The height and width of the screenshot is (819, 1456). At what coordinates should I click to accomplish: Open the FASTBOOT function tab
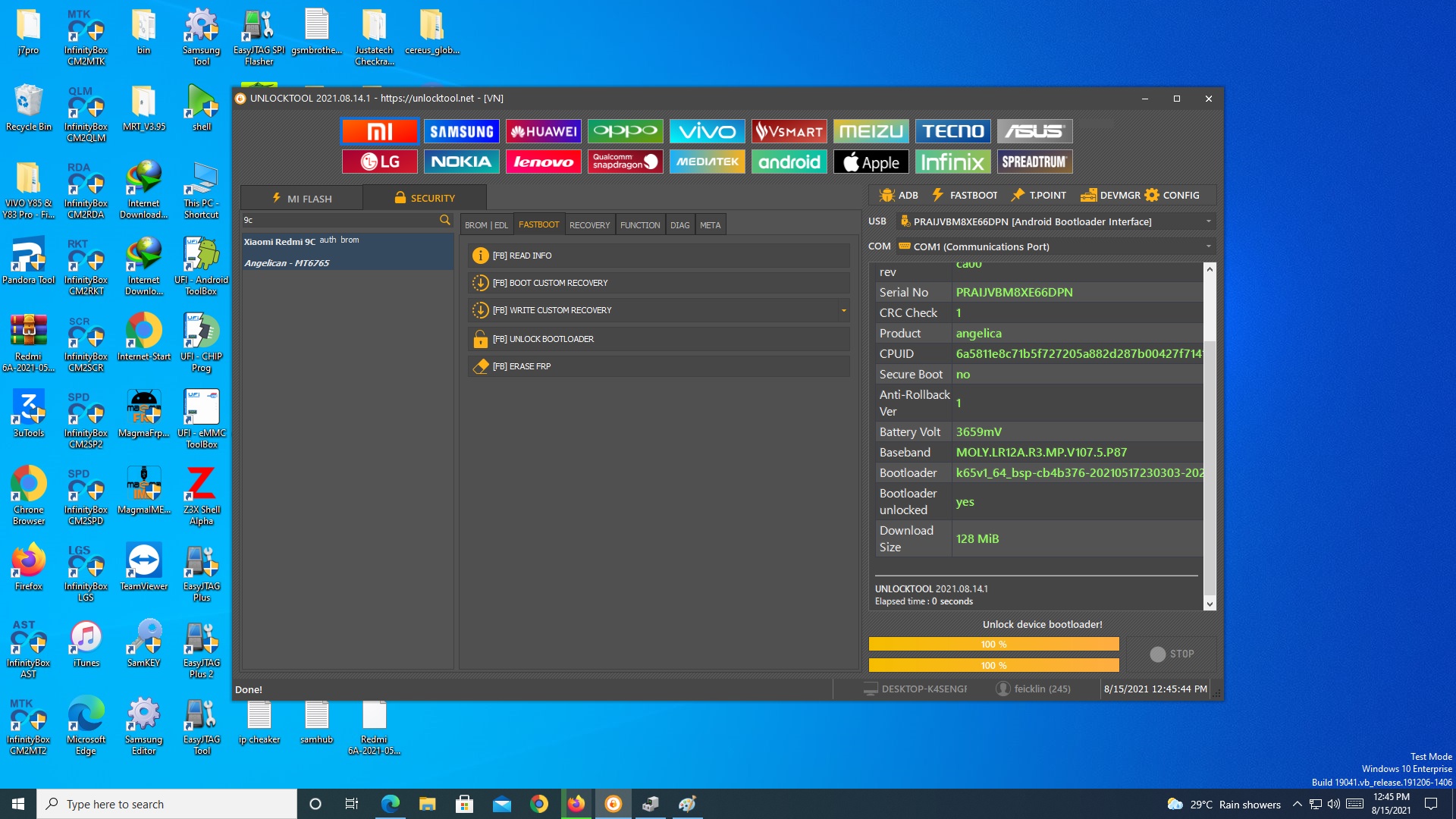tap(538, 224)
